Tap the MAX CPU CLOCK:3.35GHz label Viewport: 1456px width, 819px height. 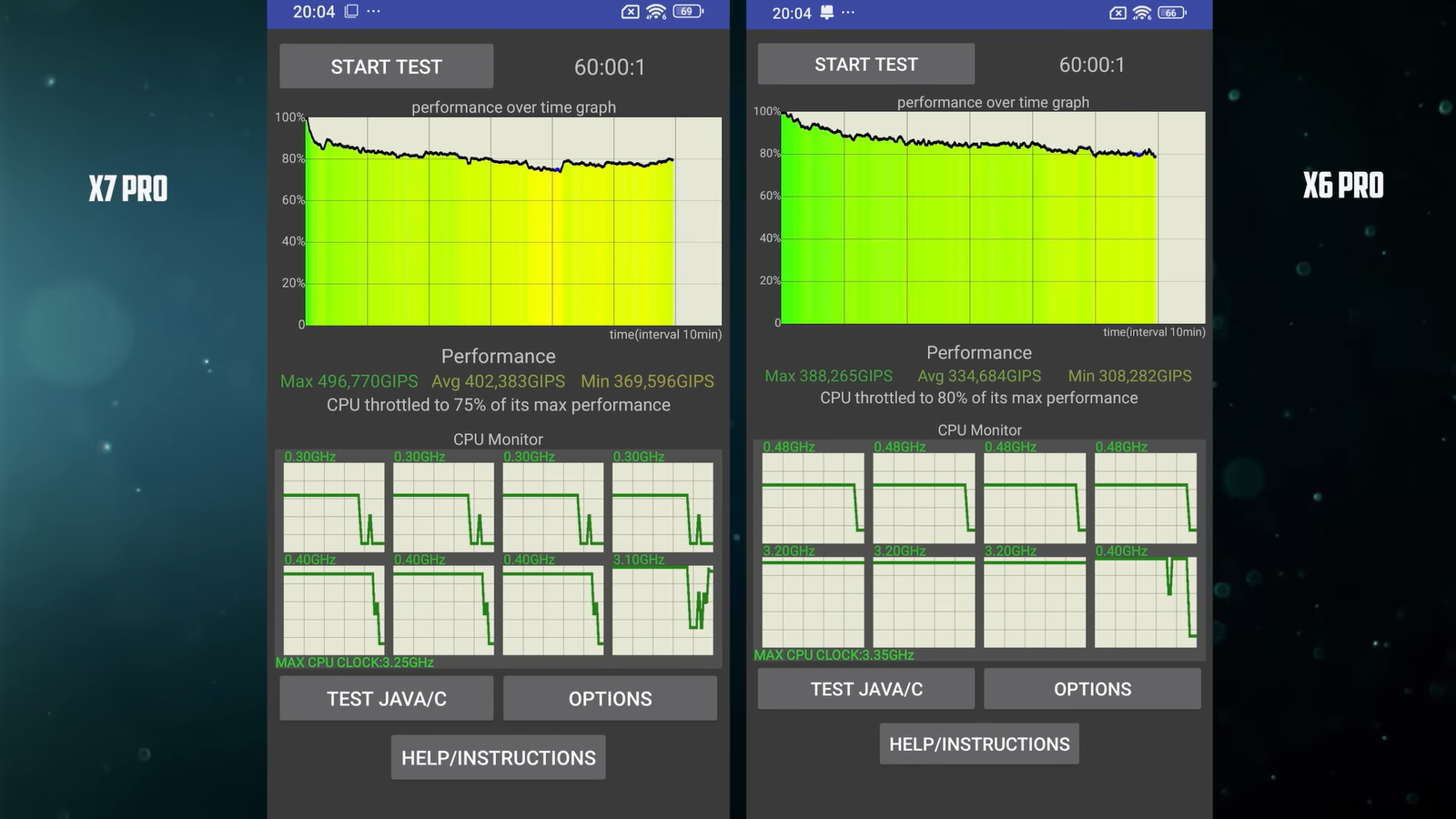point(834,655)
